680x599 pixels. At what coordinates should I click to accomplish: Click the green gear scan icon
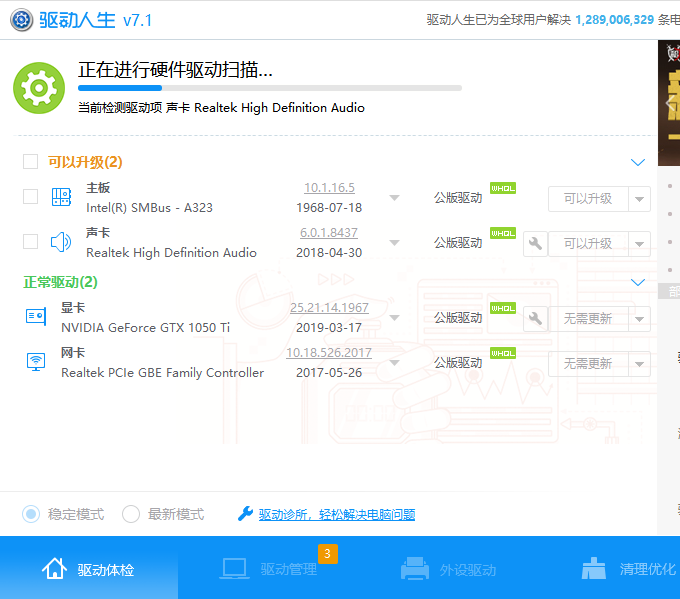pos(39,88)
